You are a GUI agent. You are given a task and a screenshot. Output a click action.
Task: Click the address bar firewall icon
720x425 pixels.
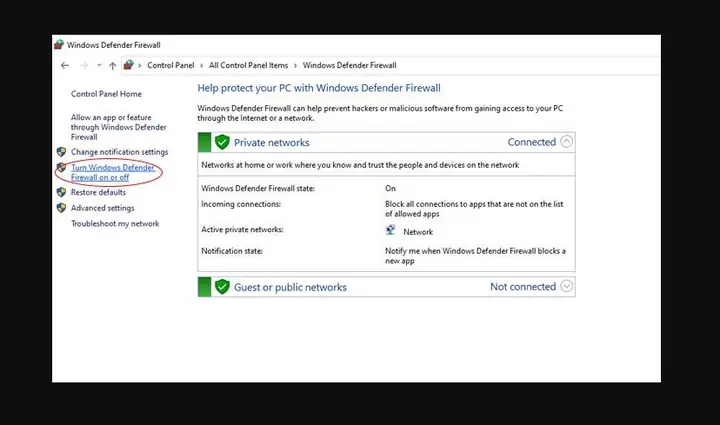[x=129, y=65]
